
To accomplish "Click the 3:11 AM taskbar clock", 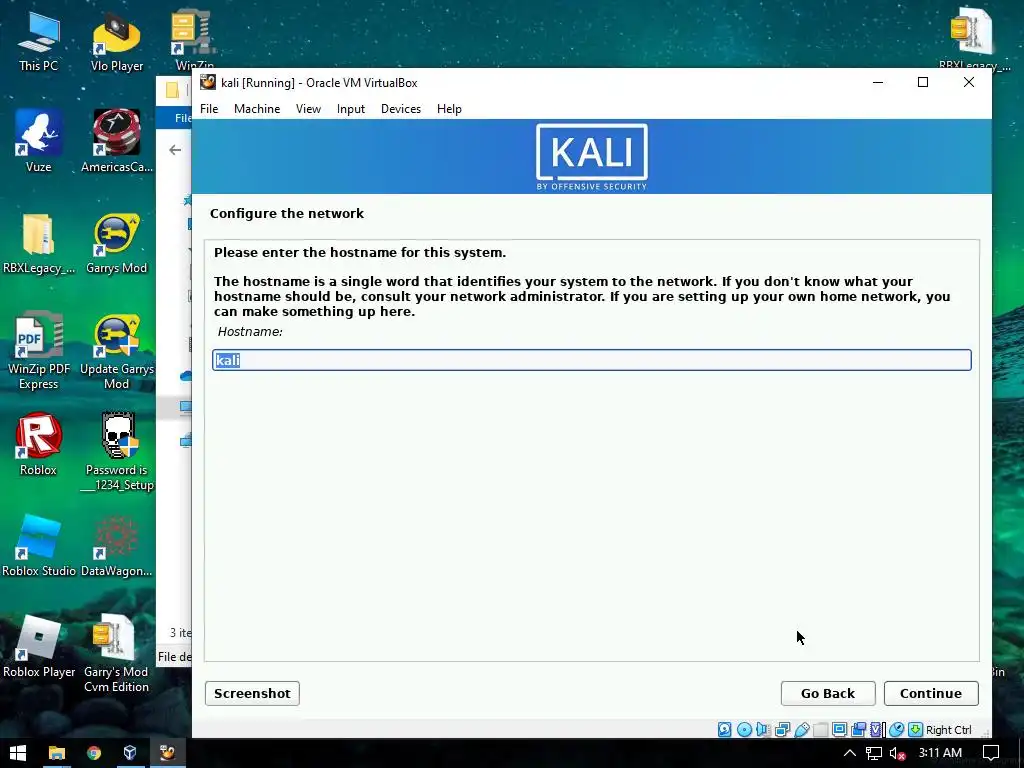I will point(940,753).
